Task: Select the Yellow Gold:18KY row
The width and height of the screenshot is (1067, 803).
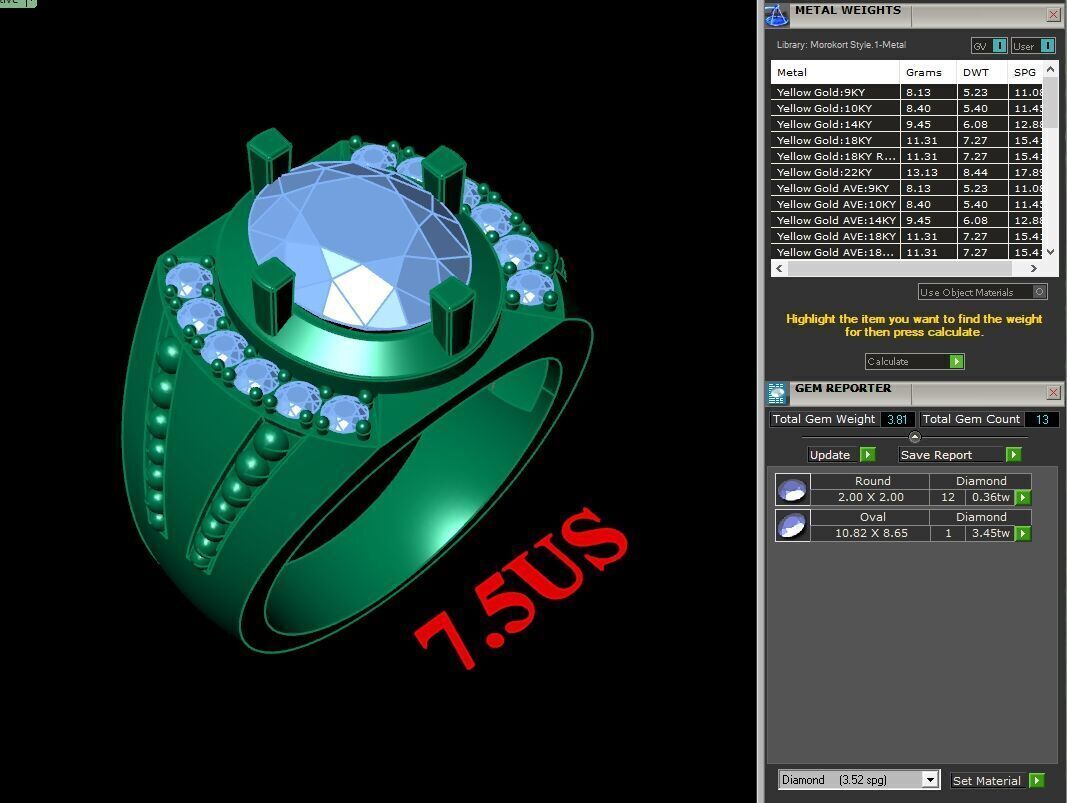Action: coord(907,140)
